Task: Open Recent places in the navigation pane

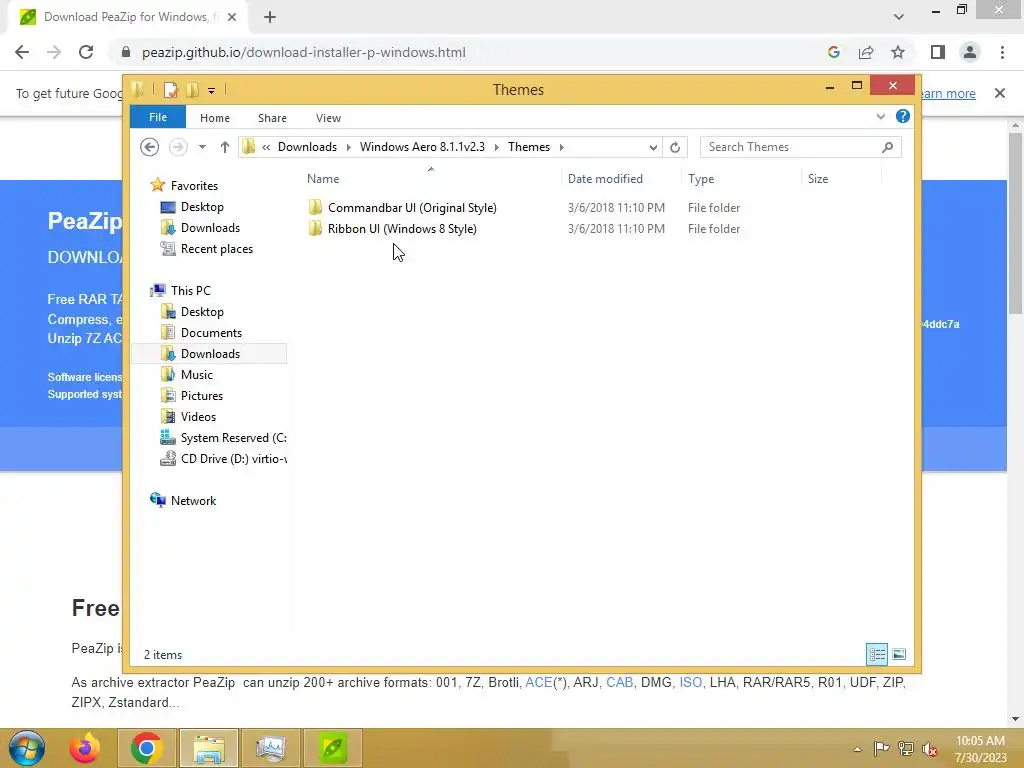Action: pos(216,249)
